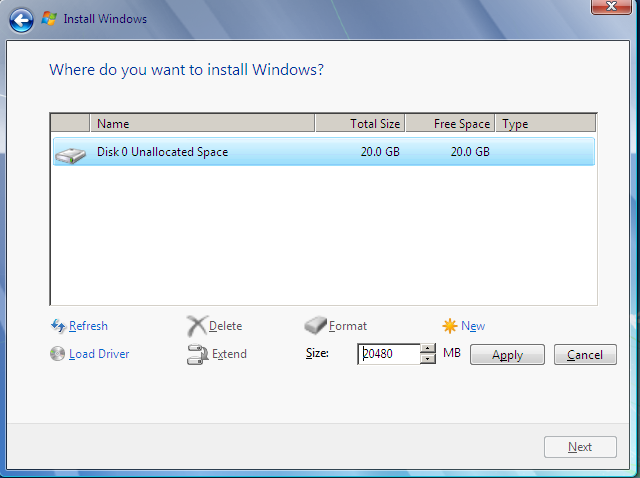Apply the new partition size

pos(507,354)
